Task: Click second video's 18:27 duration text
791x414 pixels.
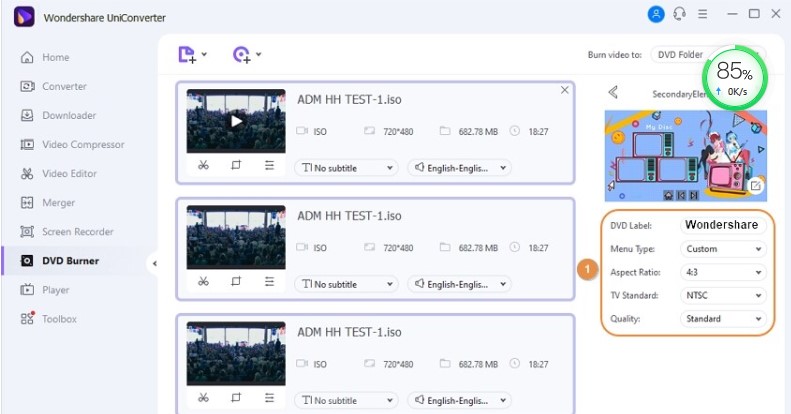Action: click(x=538, y=248)
